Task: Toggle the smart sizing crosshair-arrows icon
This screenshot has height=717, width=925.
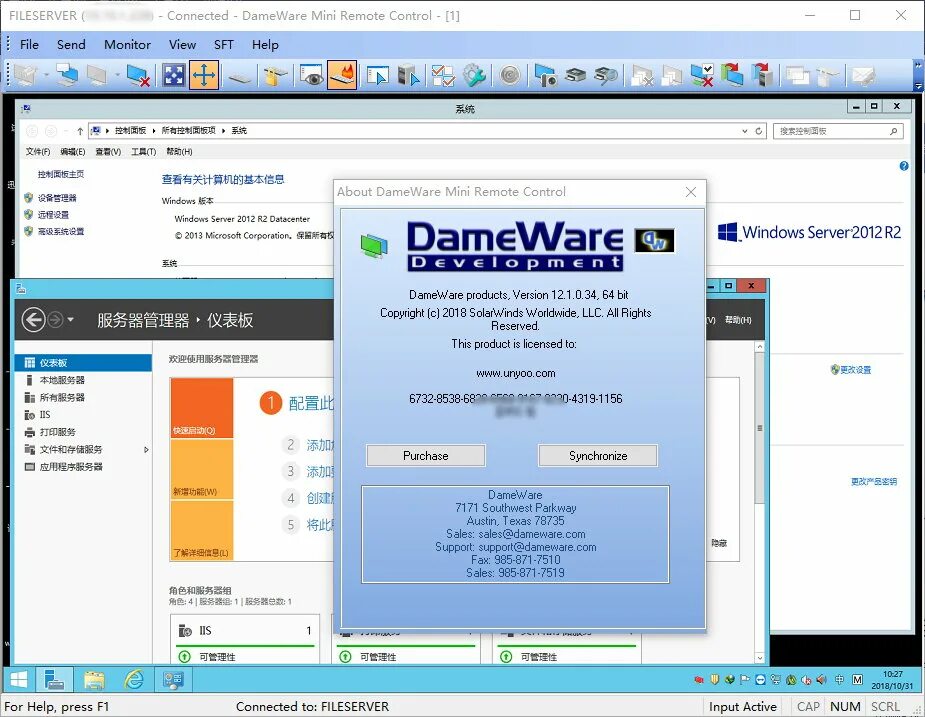Action: coord(204,75)
